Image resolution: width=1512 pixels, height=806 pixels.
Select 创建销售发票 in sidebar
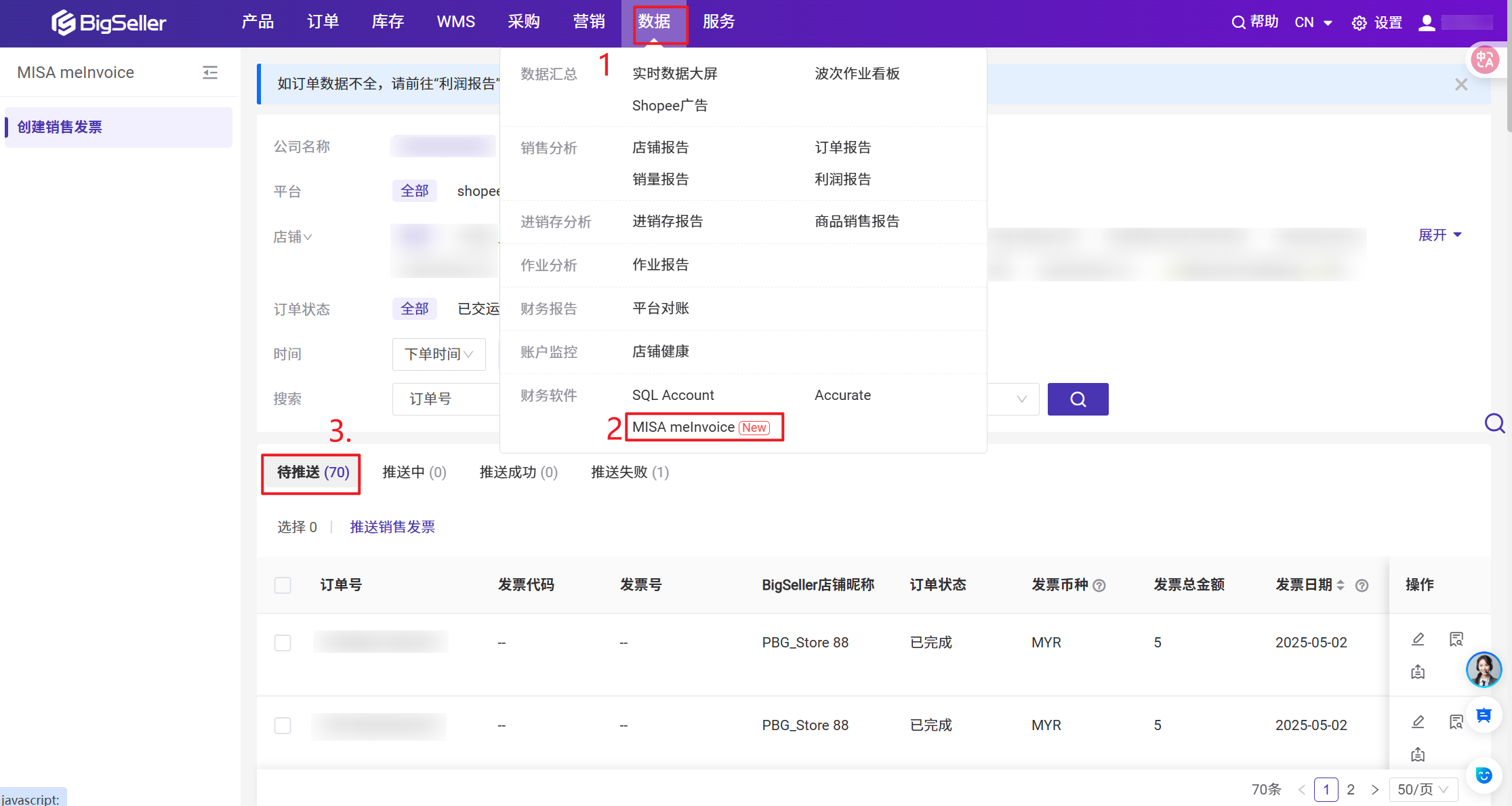(119, 127)
